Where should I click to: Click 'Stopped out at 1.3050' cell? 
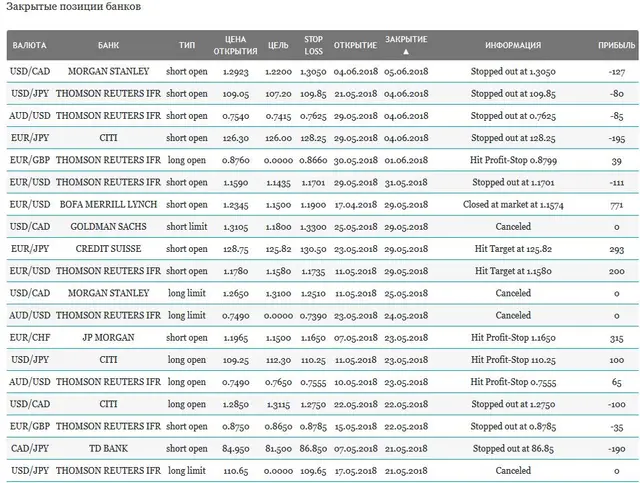point(513,71)
